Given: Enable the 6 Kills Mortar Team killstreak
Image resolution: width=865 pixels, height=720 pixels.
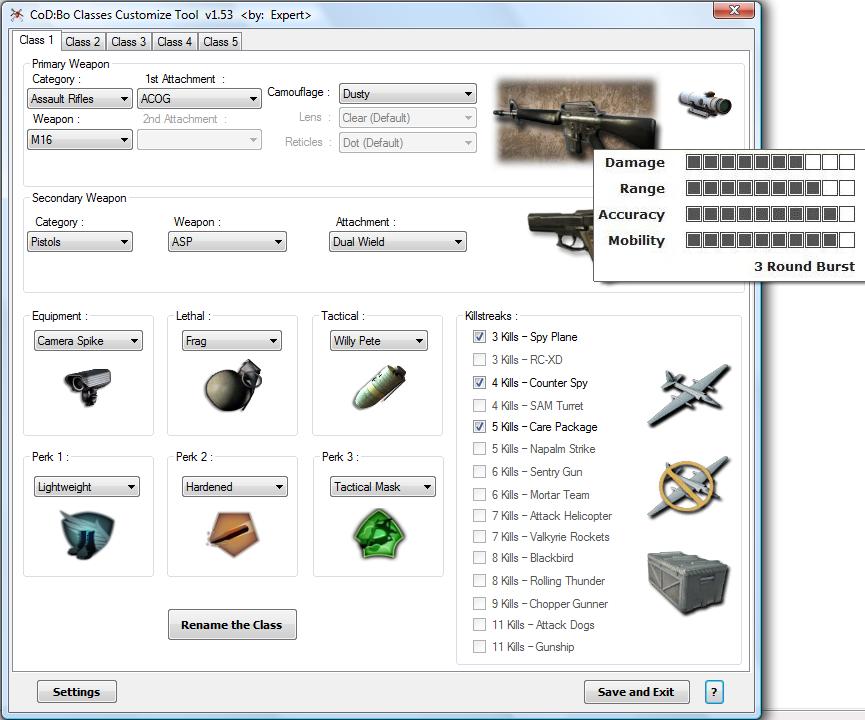Looking at the screenshot, I should pyautogui.click(x=479, y=494).
